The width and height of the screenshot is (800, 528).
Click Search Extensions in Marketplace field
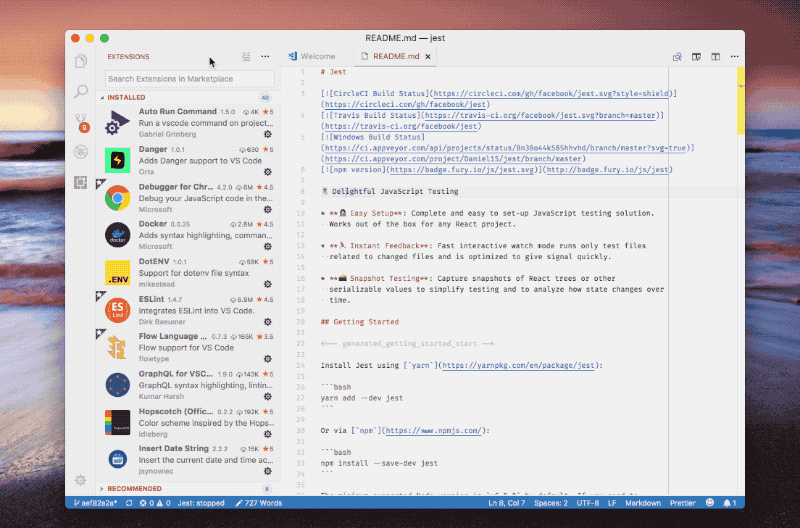[189, 79]
